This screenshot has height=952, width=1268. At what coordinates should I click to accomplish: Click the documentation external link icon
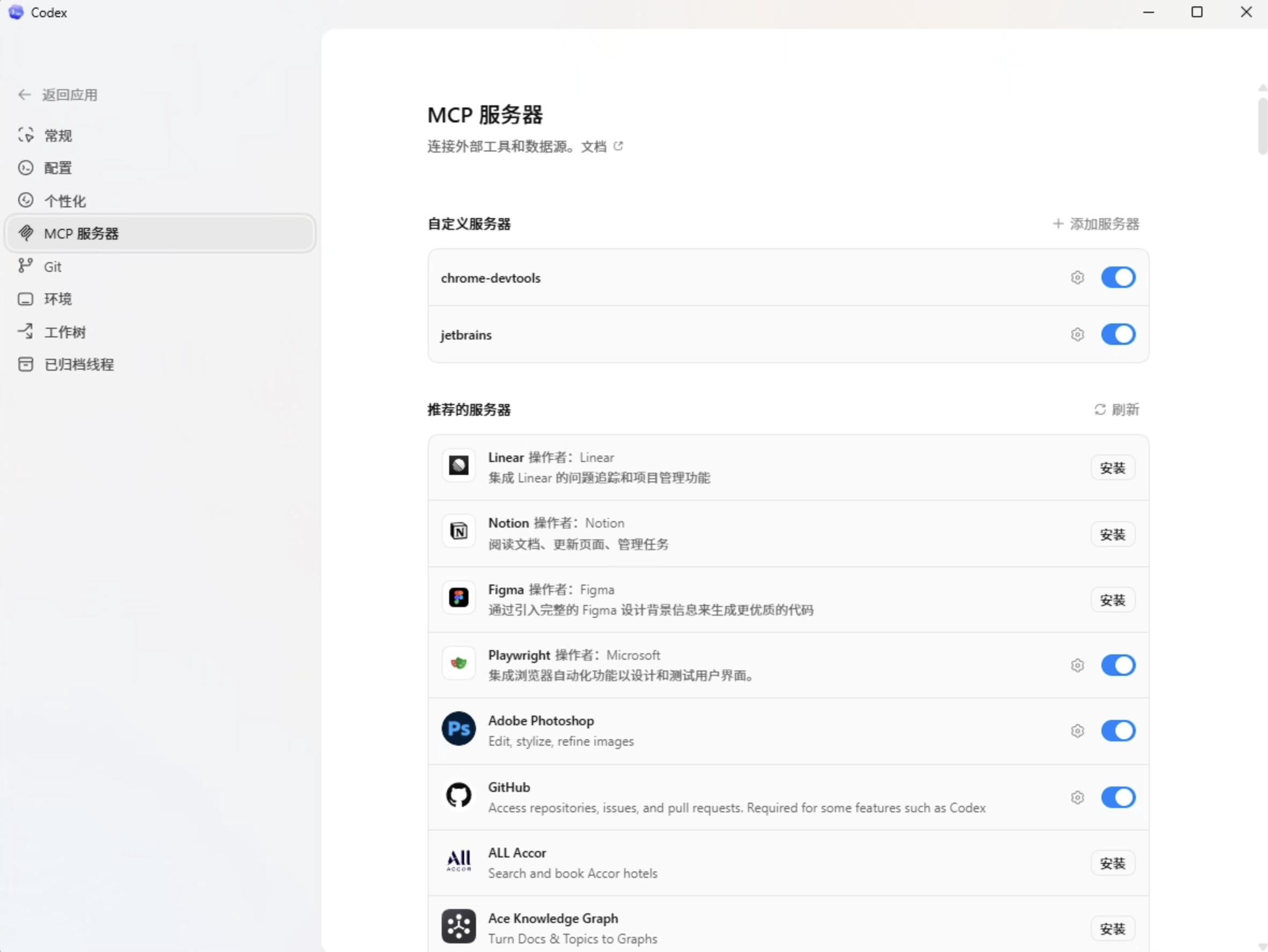pyautogui.click(x=618, y=146)
